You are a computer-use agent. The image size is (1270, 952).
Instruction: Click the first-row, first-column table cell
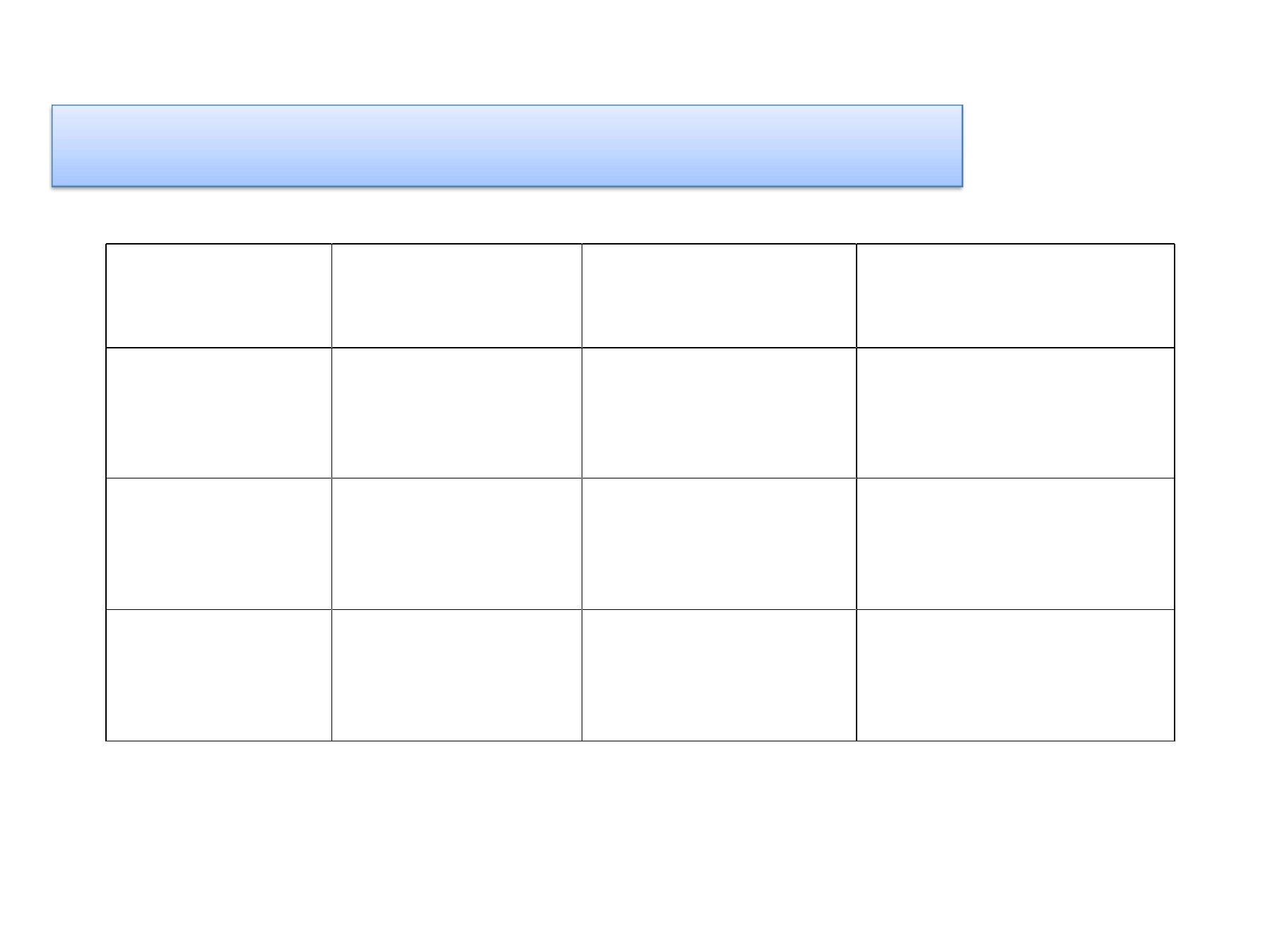point(218,295)
